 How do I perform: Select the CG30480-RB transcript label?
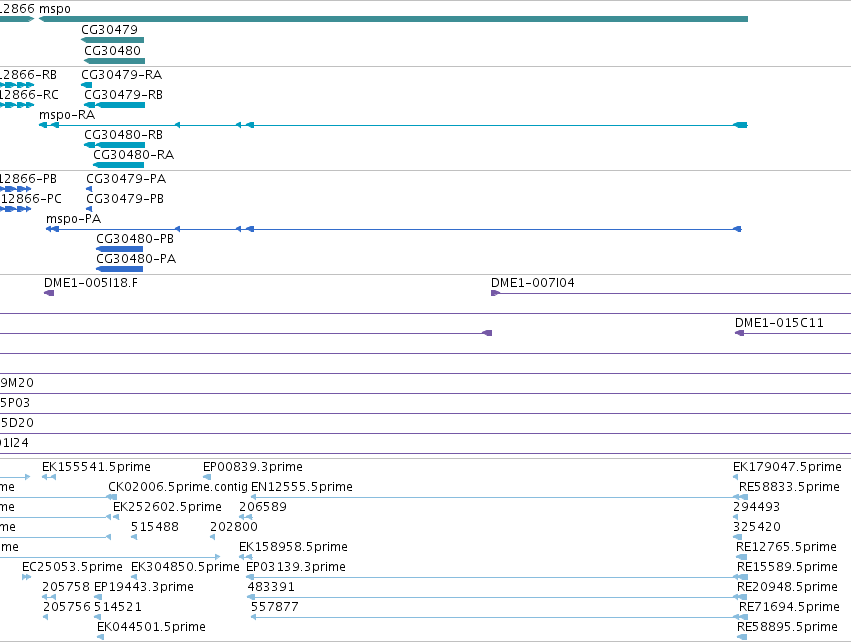pyautogui.click(x=123, y=135)
